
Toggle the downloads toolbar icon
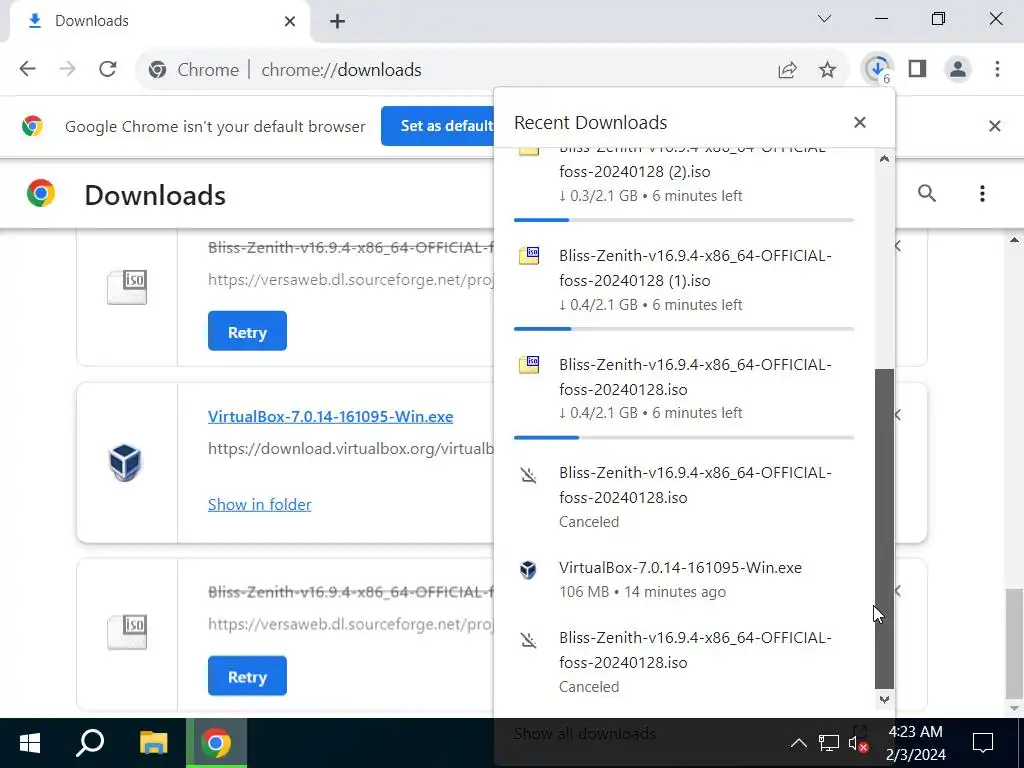[877, 69]
